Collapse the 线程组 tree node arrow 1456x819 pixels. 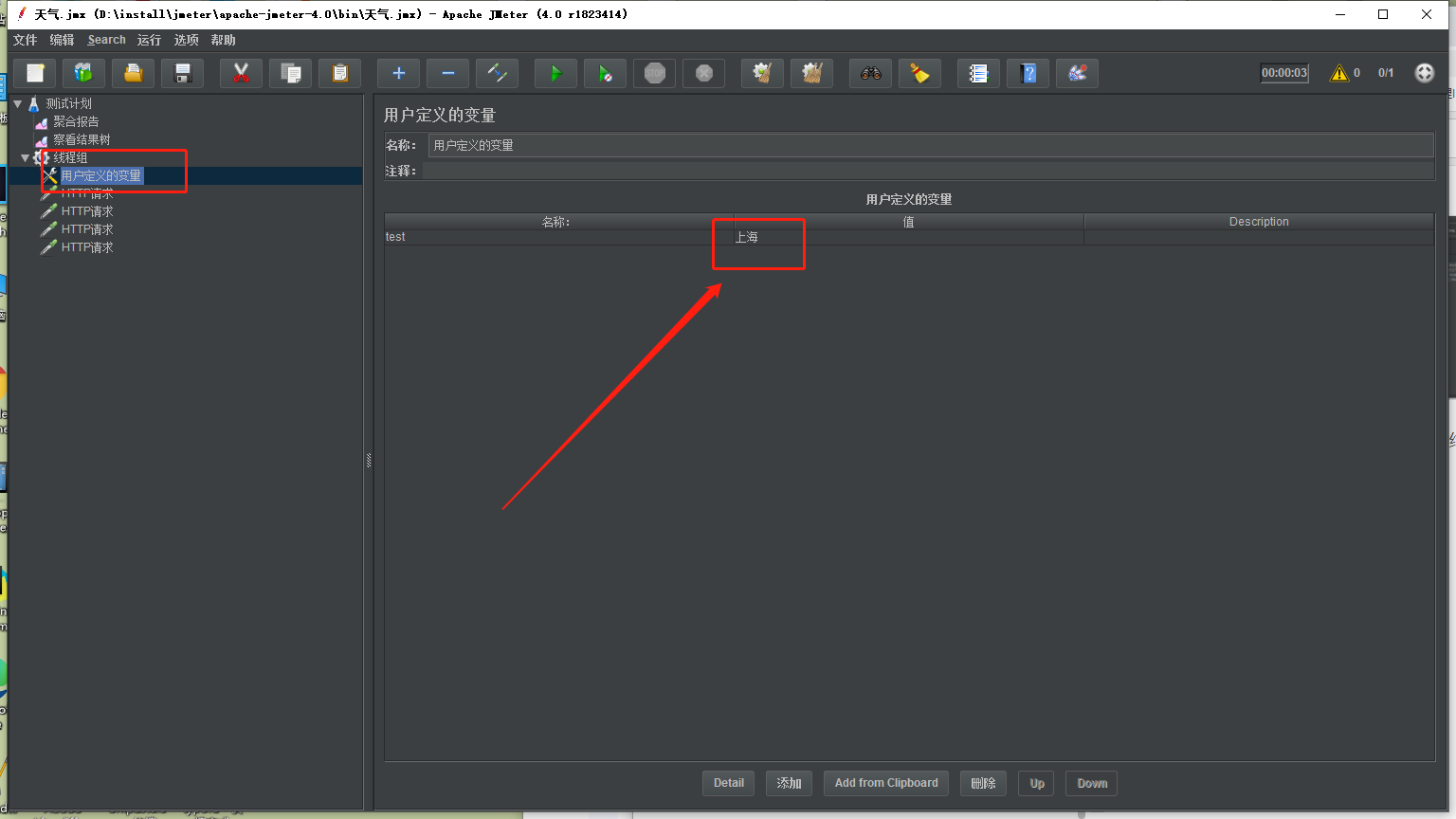pyautogui.click(x=26, y=158)
